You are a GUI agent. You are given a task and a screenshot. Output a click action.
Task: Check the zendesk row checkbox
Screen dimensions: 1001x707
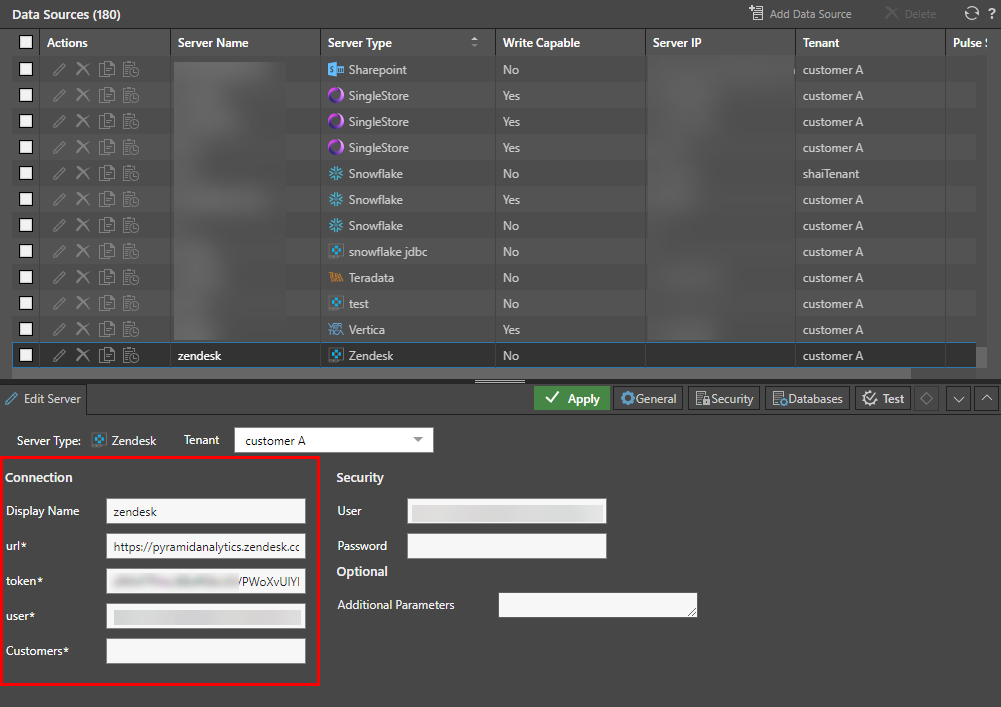point(26,355)
